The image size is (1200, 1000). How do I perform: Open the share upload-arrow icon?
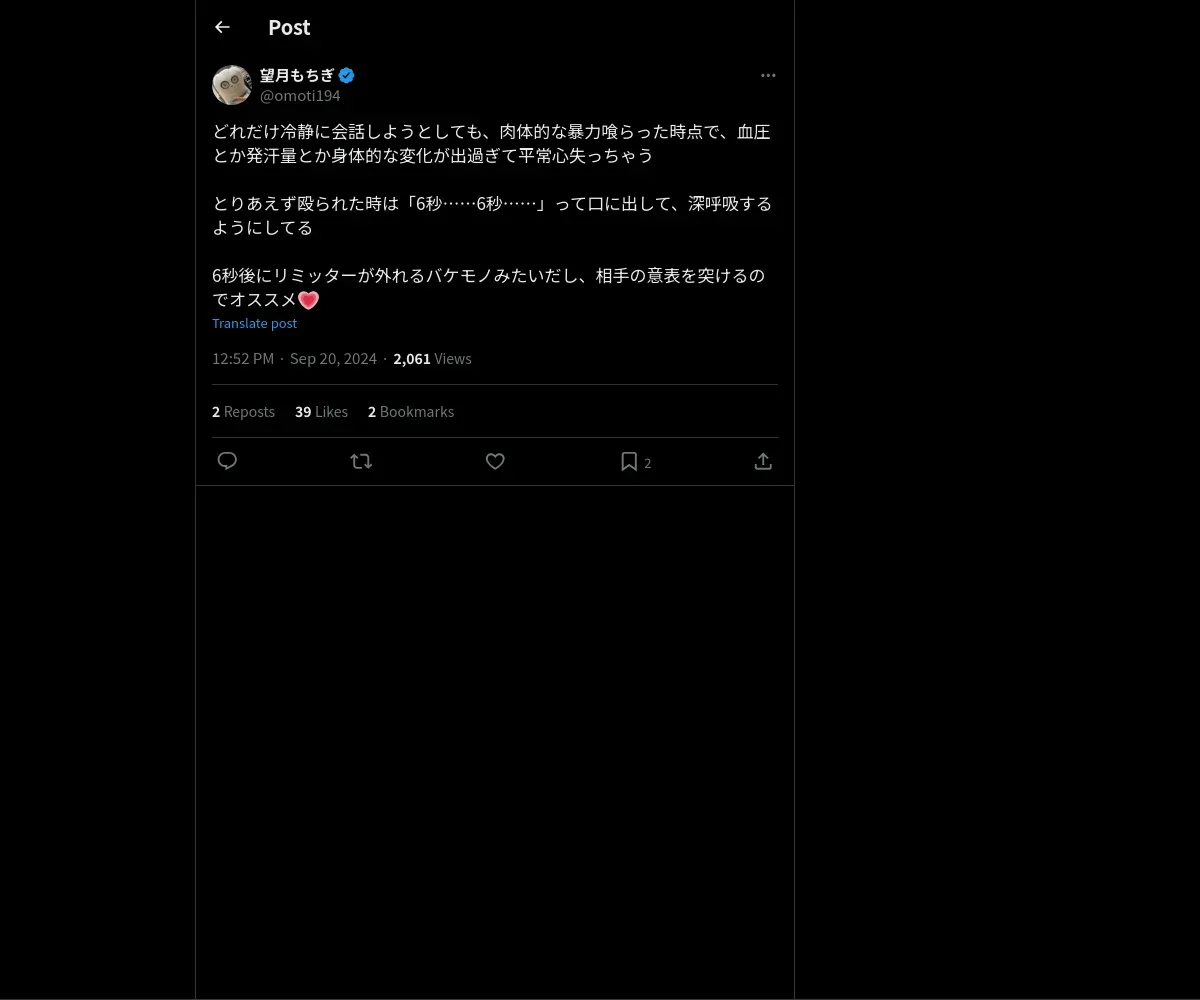point(763,461)
